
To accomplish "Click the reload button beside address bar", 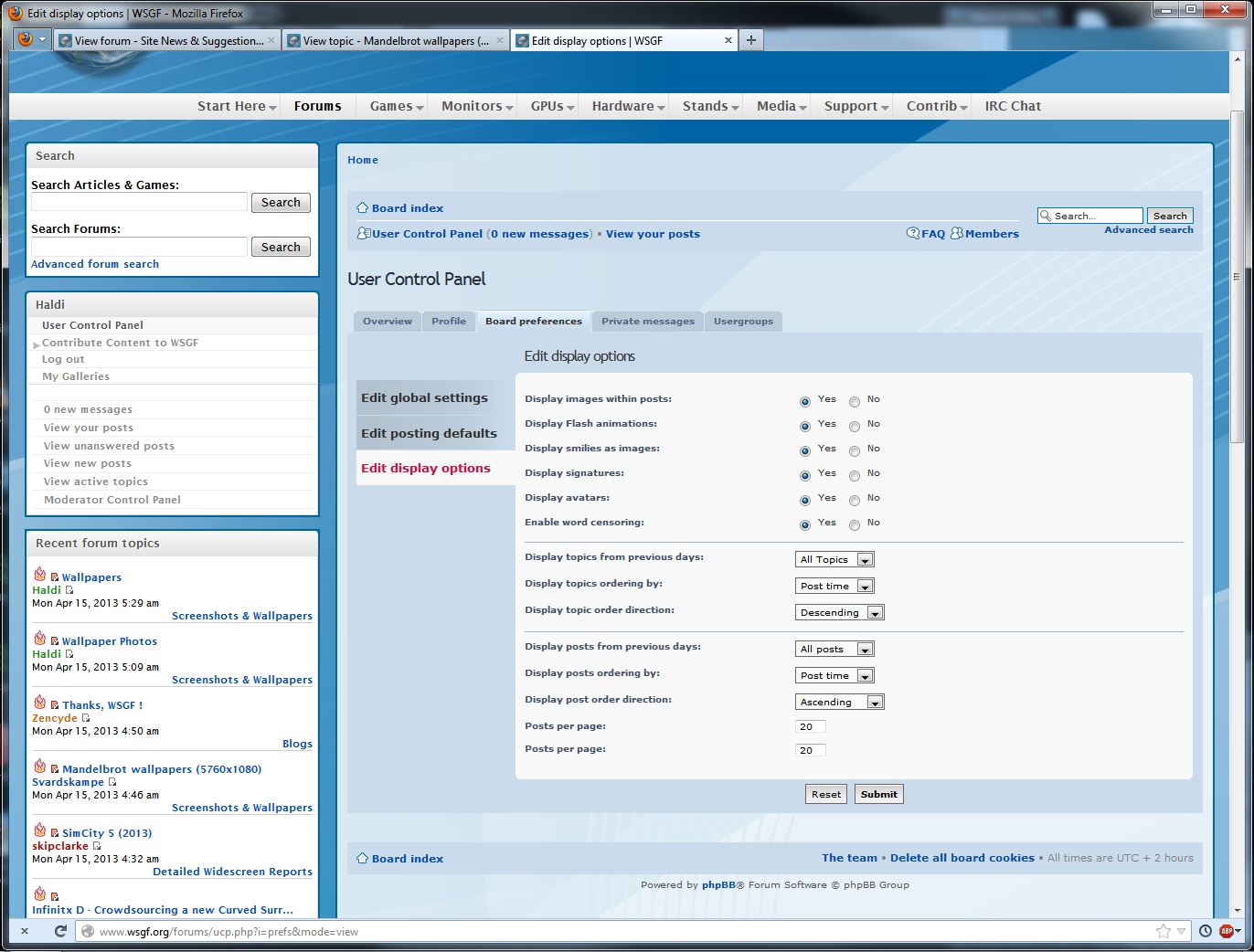I will [60, 931].
